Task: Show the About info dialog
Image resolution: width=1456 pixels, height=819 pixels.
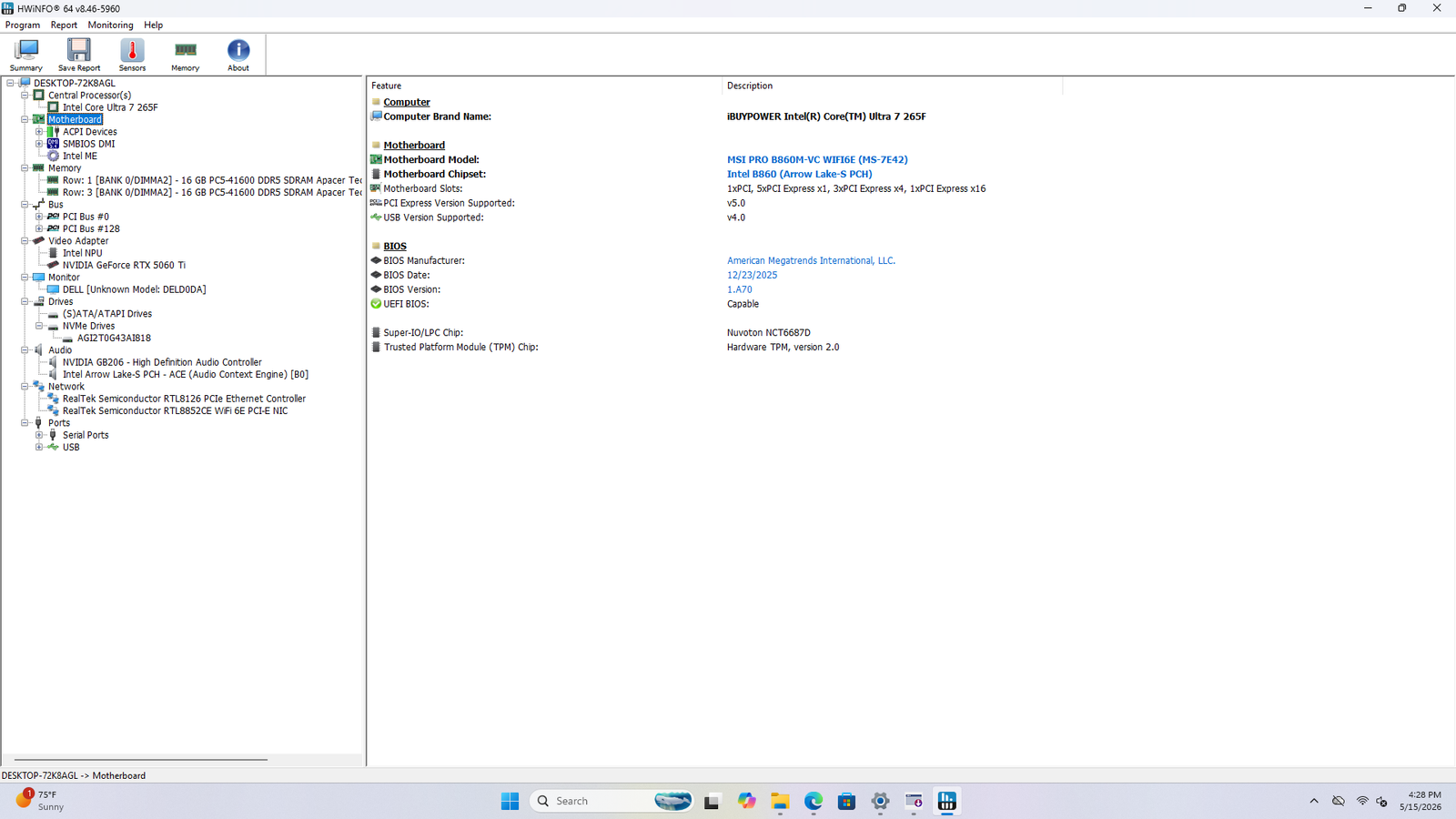Action: point(238,55)
